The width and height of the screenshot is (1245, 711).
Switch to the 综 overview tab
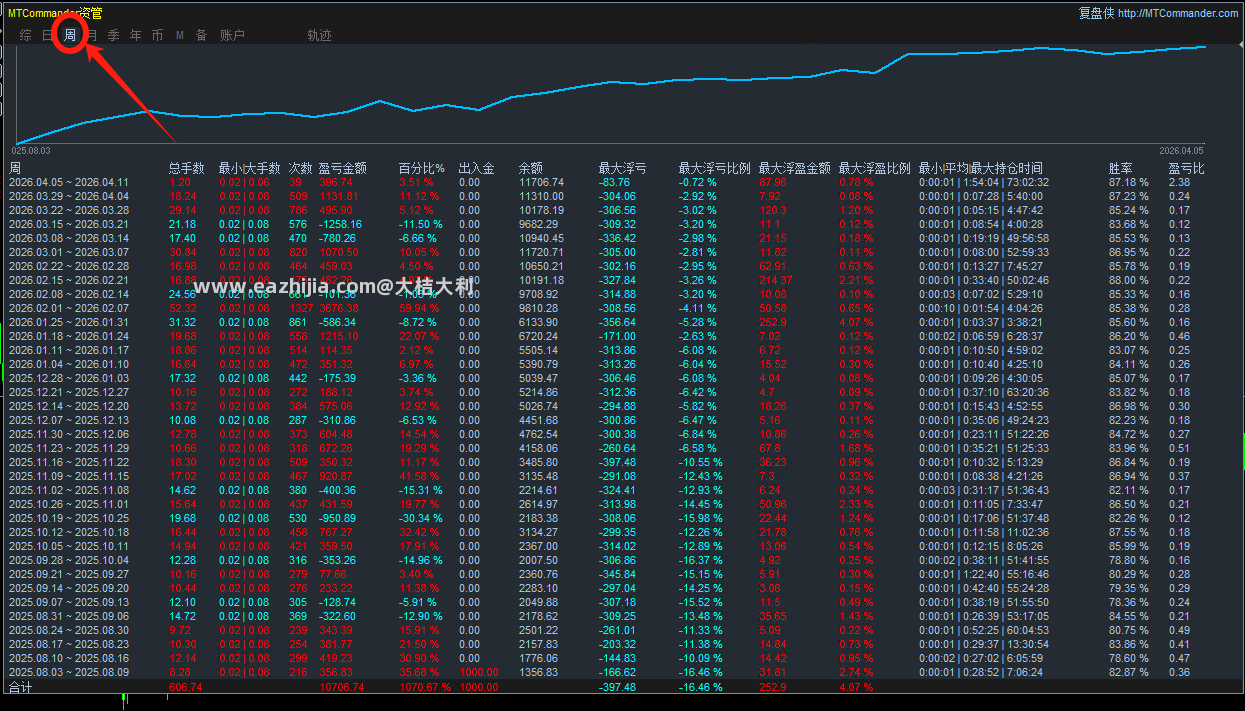pyautogui.click(x=26, y=35)
